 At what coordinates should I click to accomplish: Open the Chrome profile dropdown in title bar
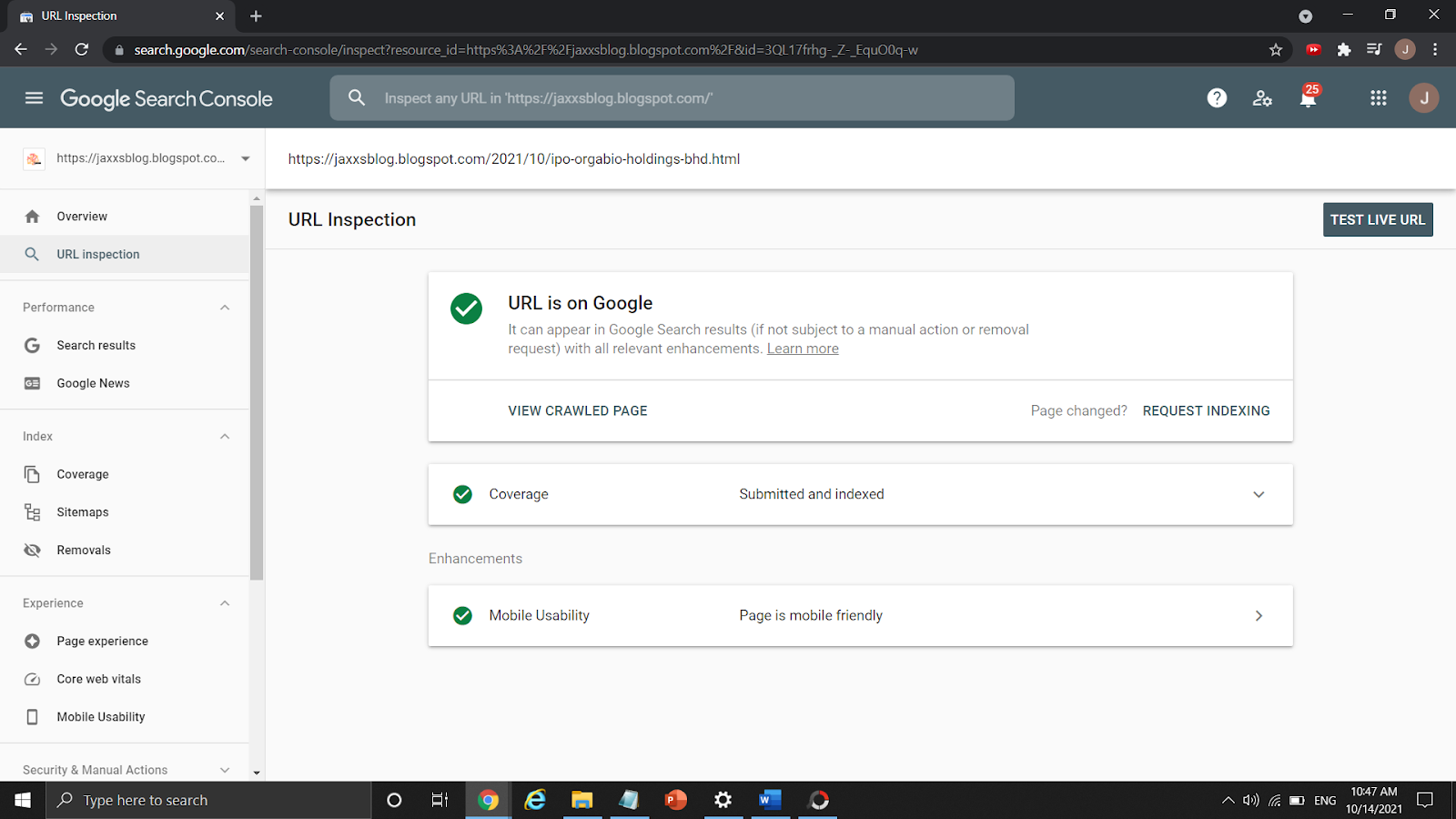coord(1306,16)
